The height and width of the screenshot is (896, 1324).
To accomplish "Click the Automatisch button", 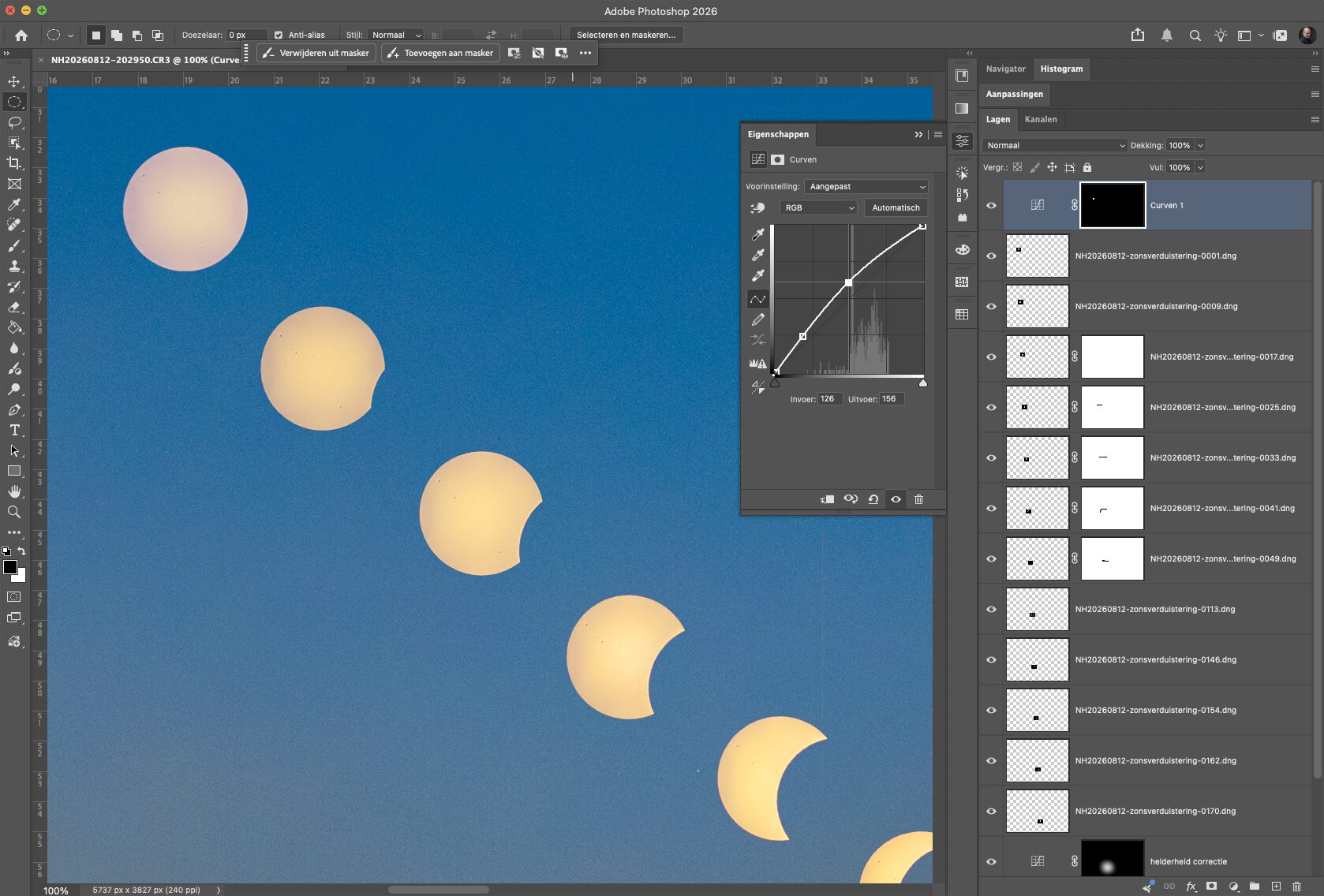I will [896, 207].
